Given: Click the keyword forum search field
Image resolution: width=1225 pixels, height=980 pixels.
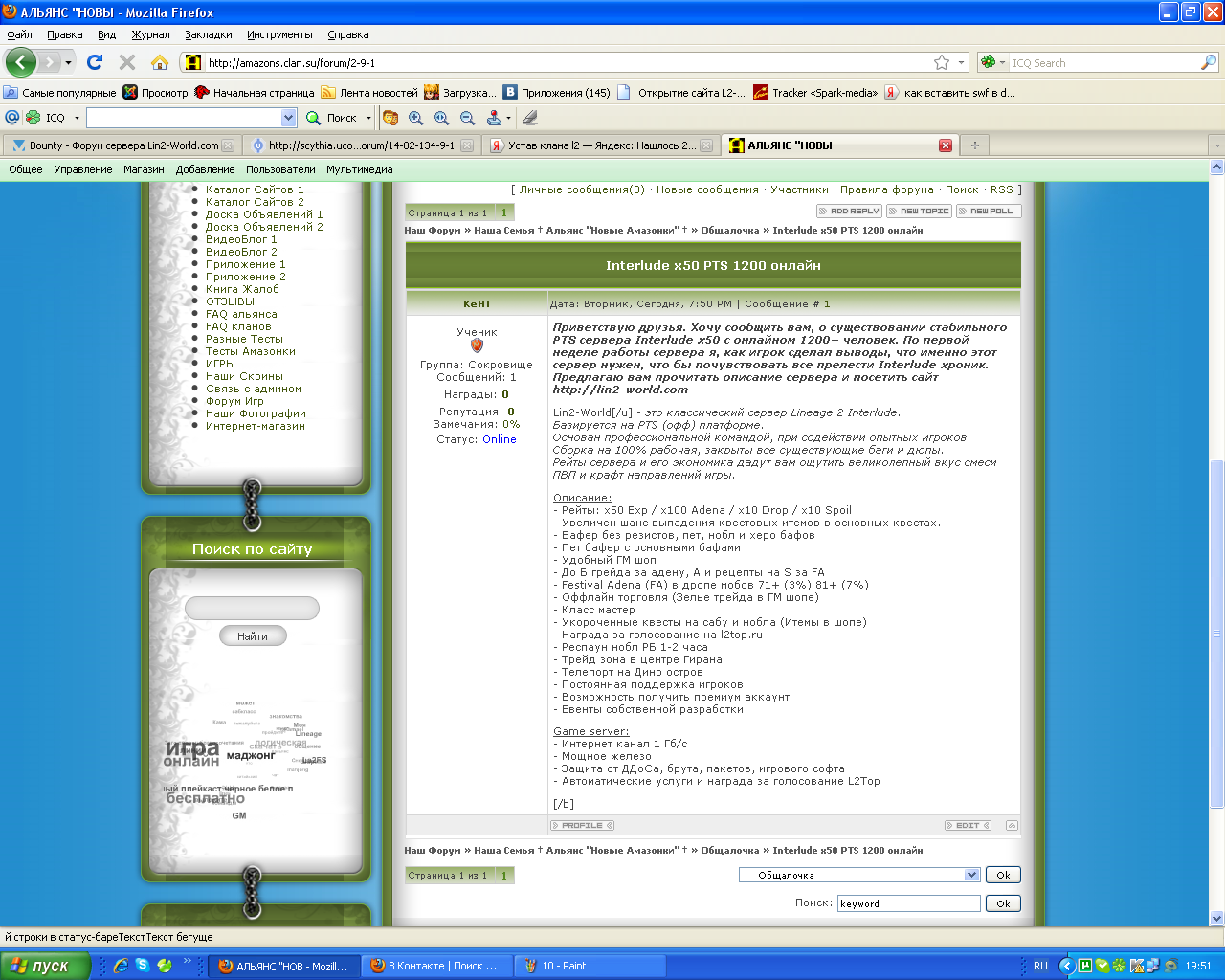Looking at the screenshot, I should tap(909, 903).
